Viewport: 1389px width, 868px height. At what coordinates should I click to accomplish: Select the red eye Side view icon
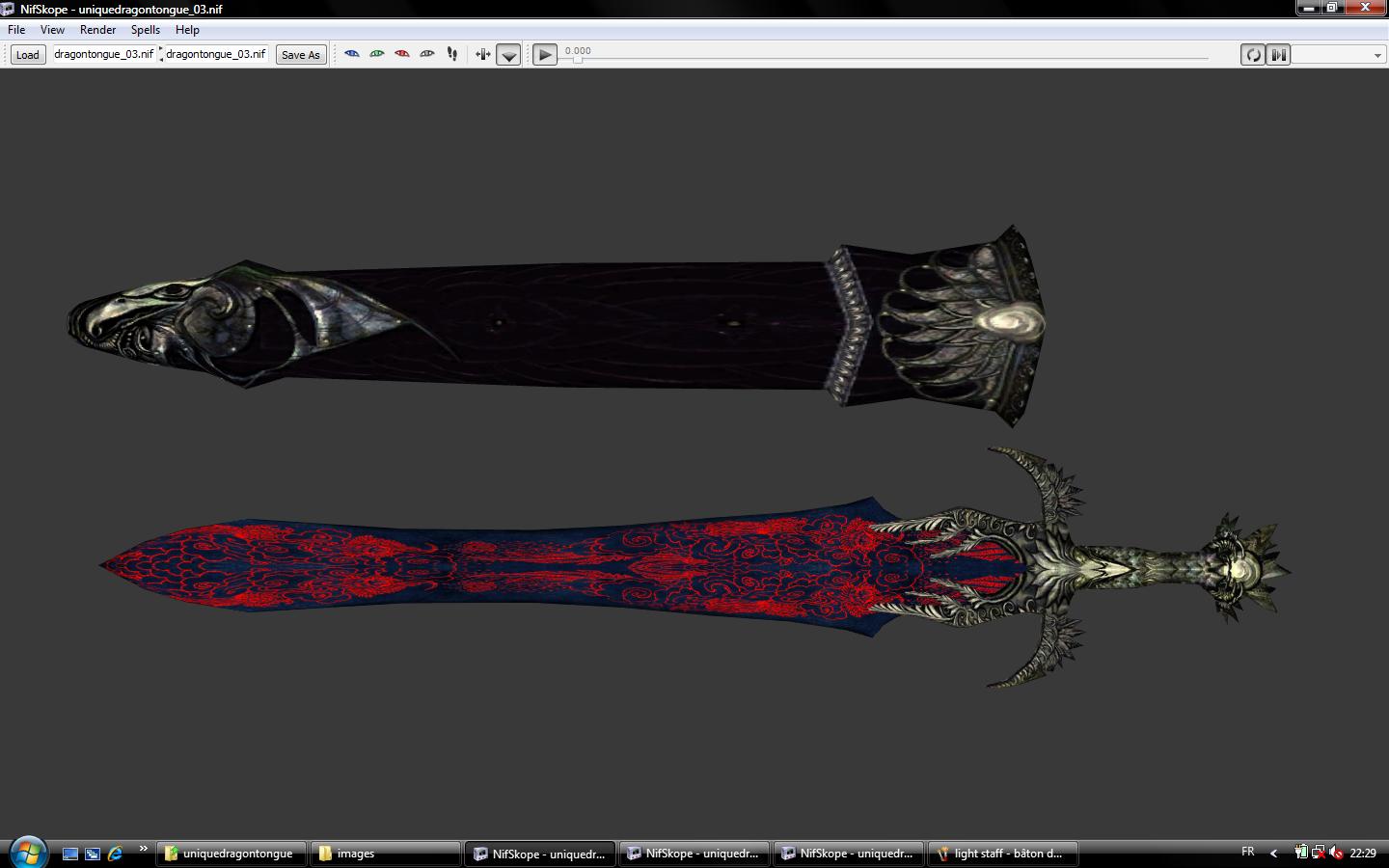click(402, 54)
